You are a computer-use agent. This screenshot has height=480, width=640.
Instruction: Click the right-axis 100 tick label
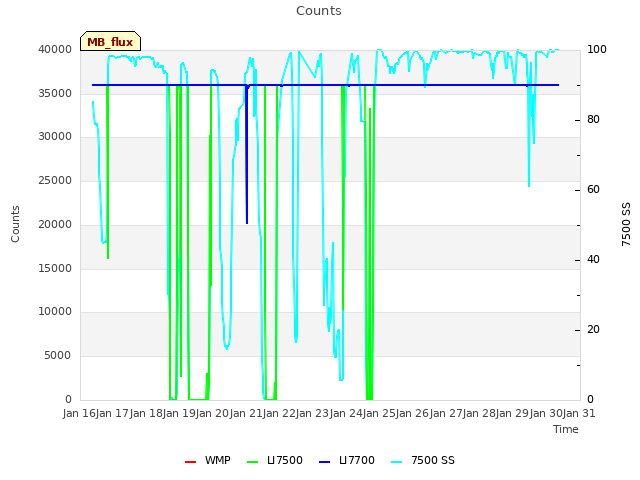point(597,49)
